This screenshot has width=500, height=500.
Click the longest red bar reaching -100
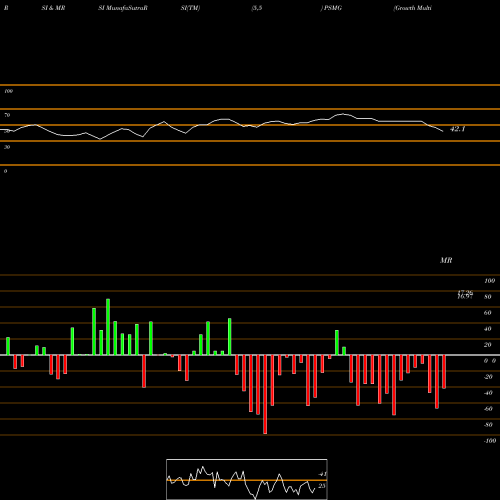(265, 394)
